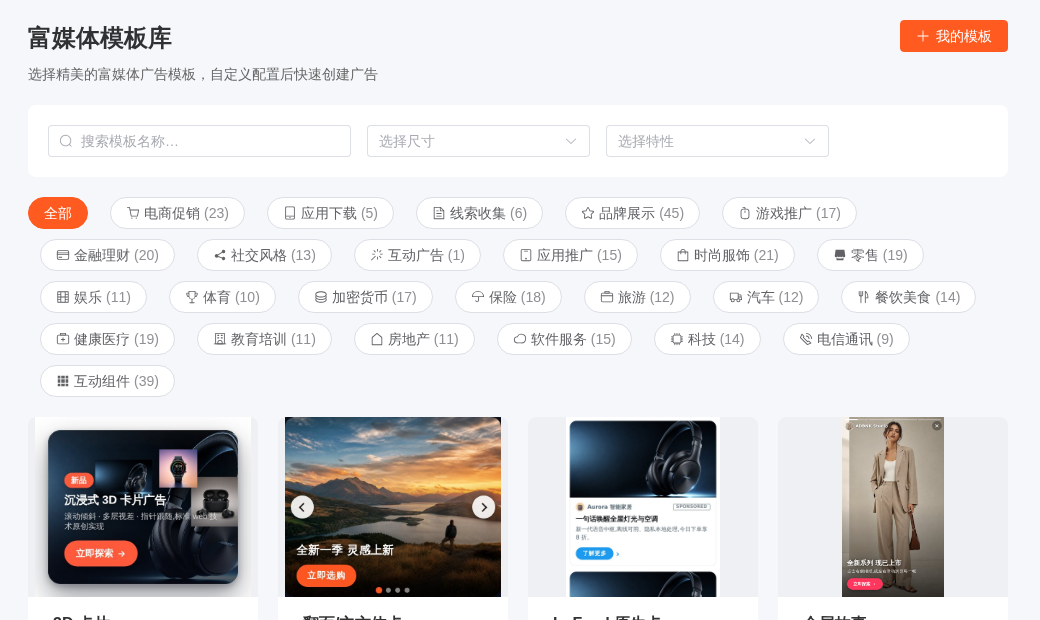The image size is (1040, 620).
Task: Filter by 电信通讯 (9) label
Action: tap(855, 340)
